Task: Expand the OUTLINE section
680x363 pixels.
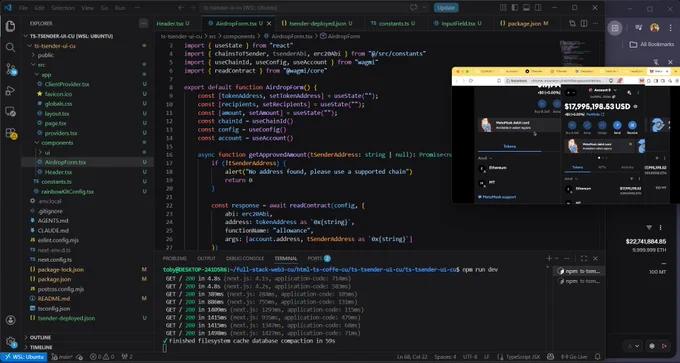Action: coord(40,337)
